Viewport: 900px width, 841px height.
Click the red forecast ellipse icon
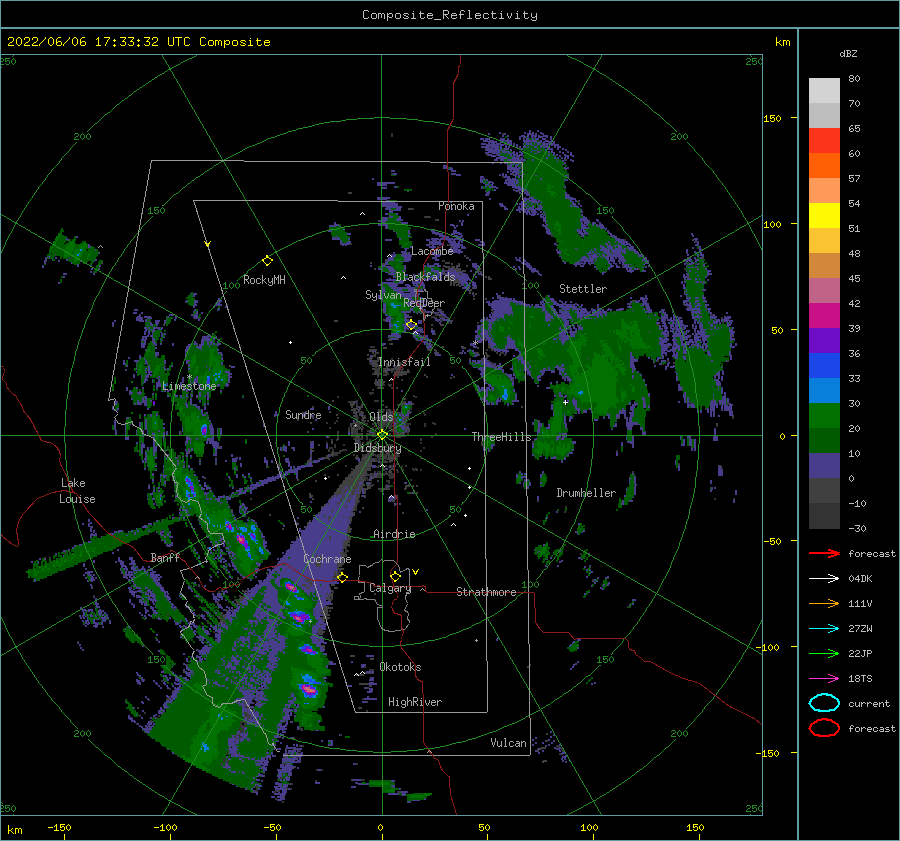pos(824,728)
